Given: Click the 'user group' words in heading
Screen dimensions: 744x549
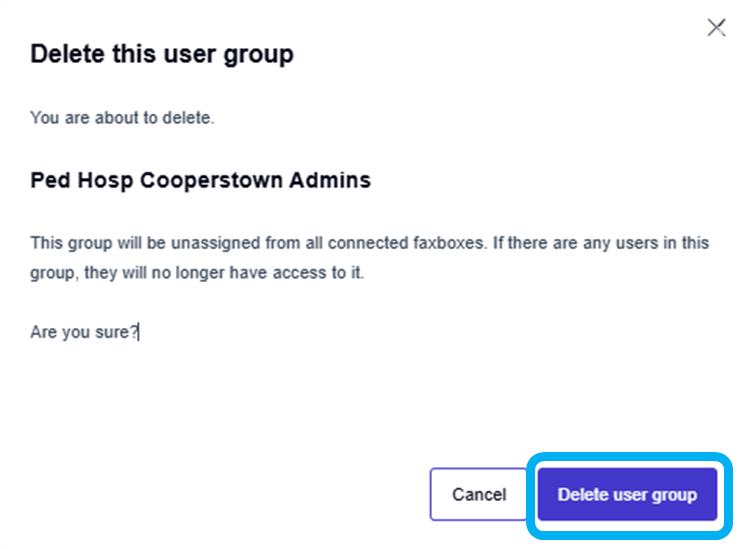Looking at the screenshot, I should click(x=224, y=54).
